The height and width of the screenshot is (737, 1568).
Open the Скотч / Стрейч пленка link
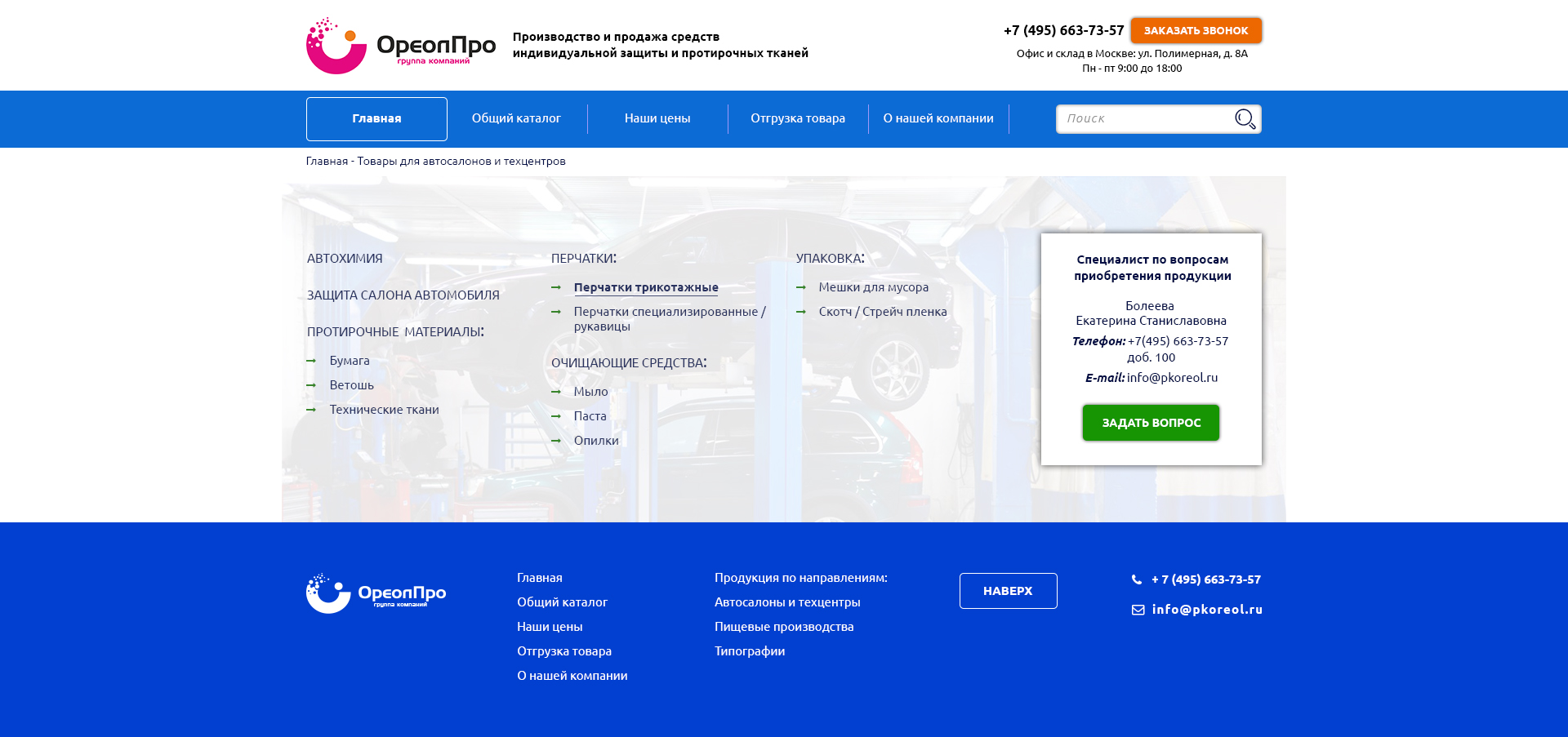click(883, 311)
